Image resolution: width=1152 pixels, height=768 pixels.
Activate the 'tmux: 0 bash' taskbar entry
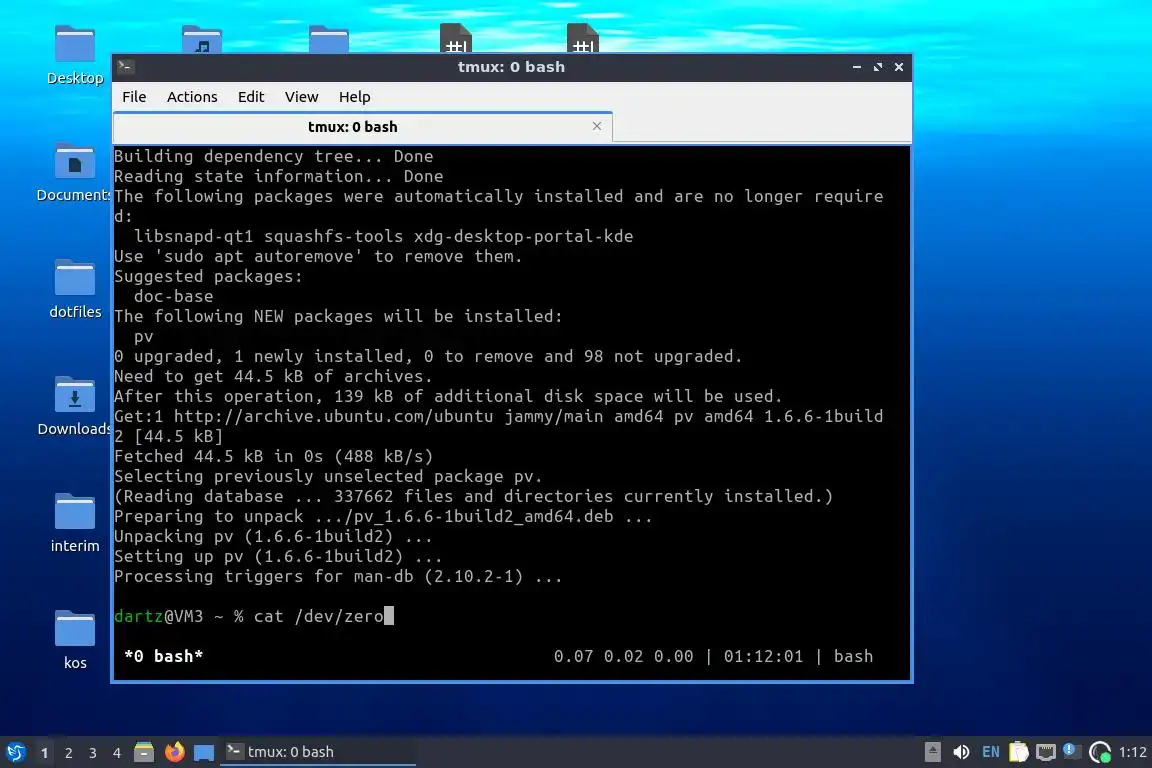[318, 752]
